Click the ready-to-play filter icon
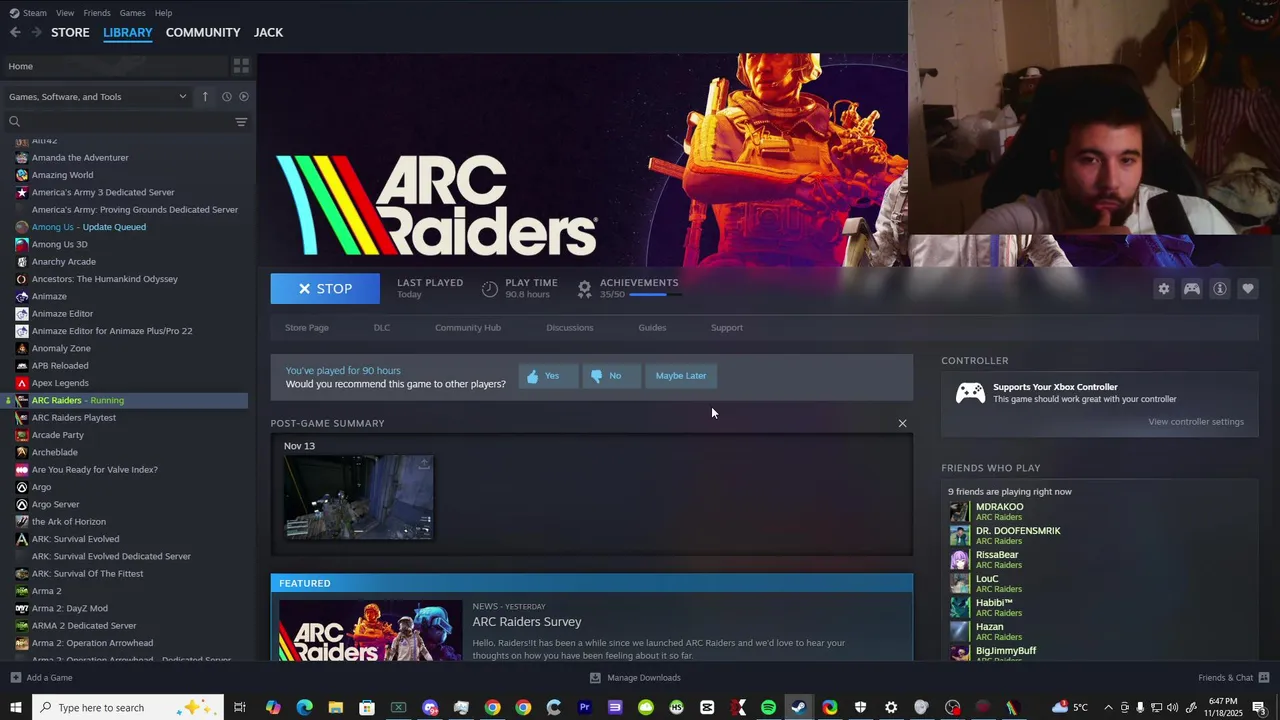Screen dimensions: 1280x720 [243, 97]
